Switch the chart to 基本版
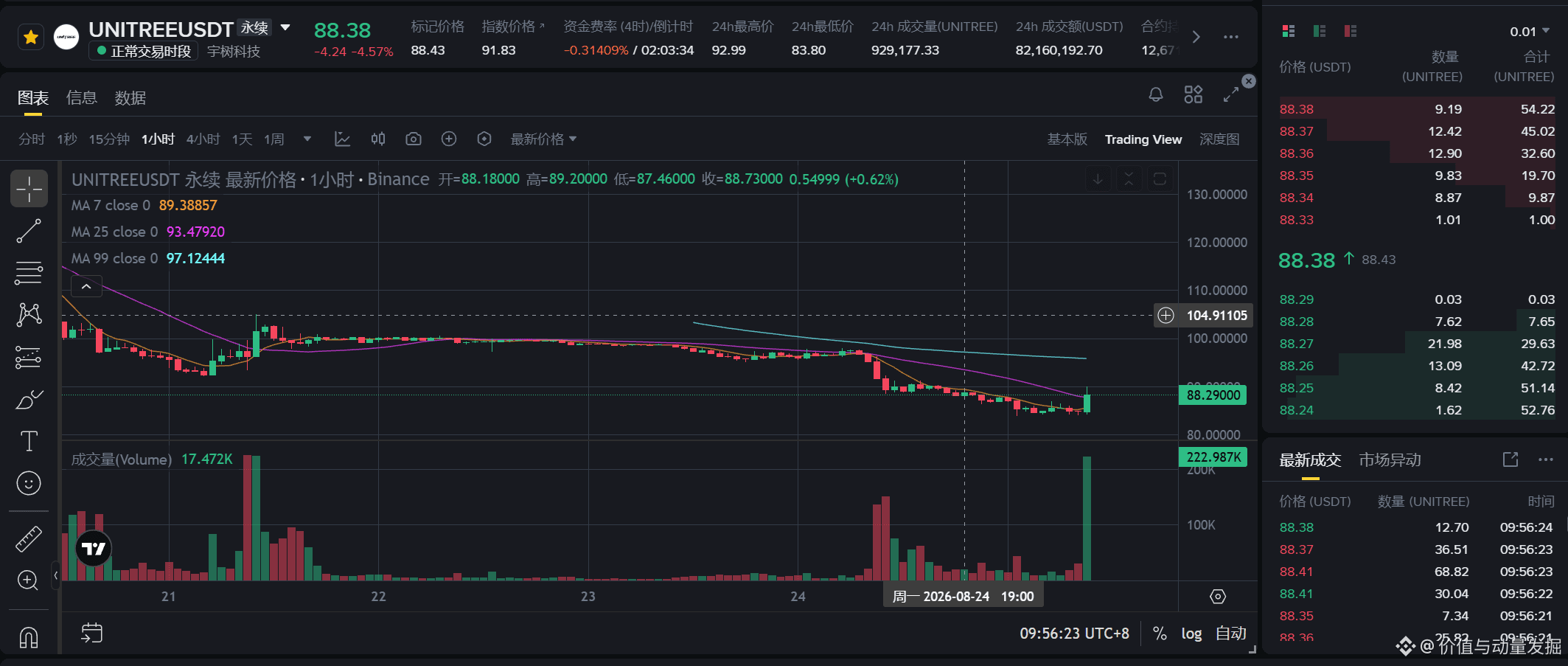The image size is (1568, 666). tap(1067, 139)
